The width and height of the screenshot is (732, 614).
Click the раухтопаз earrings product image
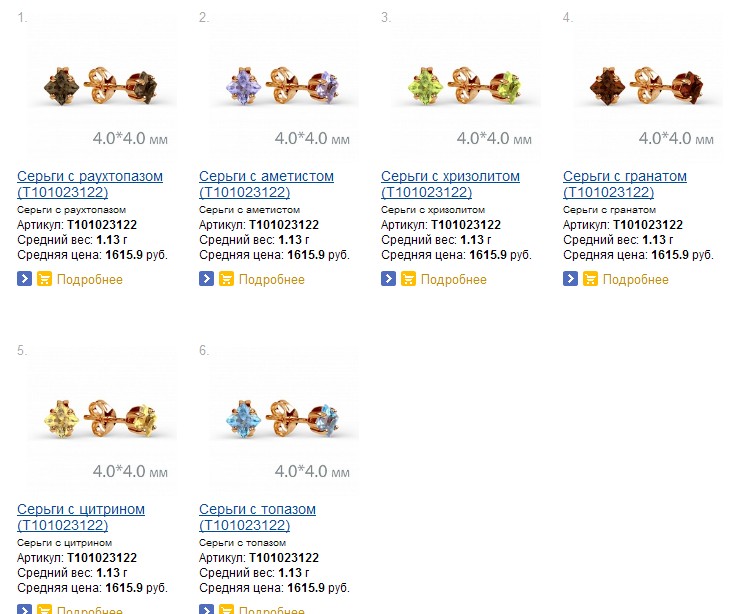(97, 88)
